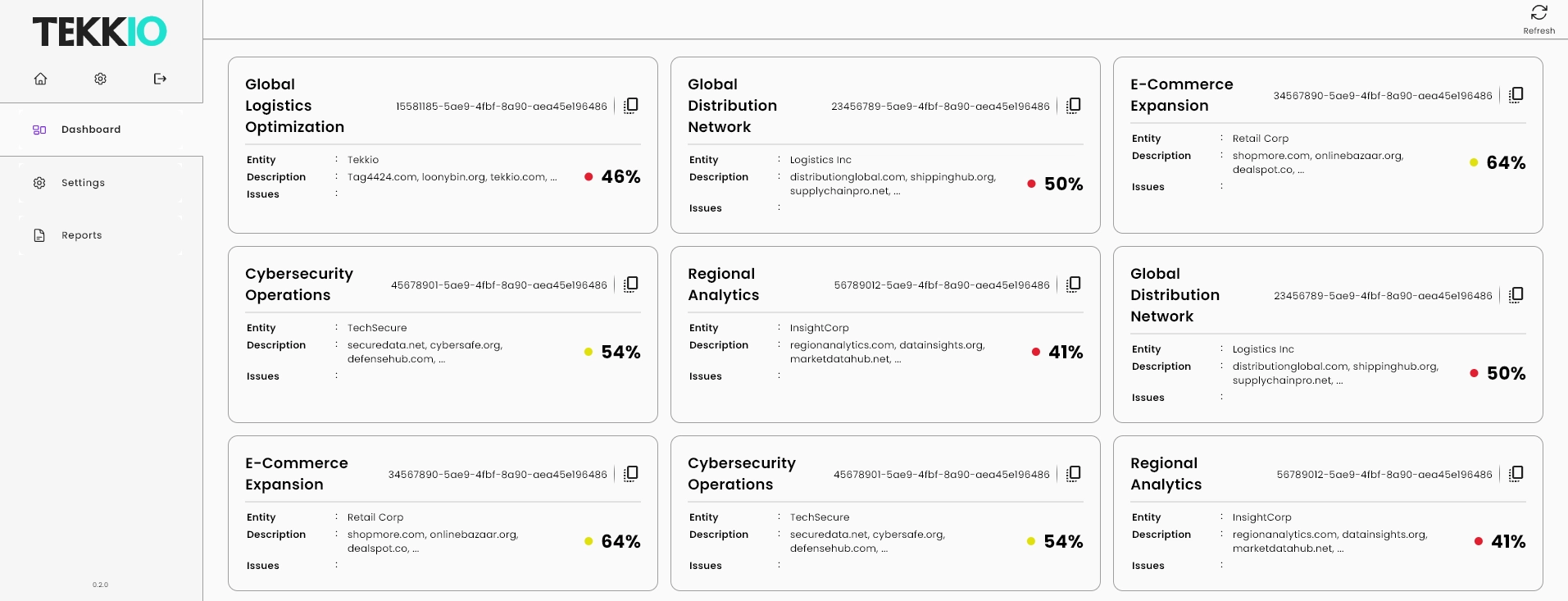
Task: Click the 46% score on Global Logistics card
Action: (x=620, y=176)
